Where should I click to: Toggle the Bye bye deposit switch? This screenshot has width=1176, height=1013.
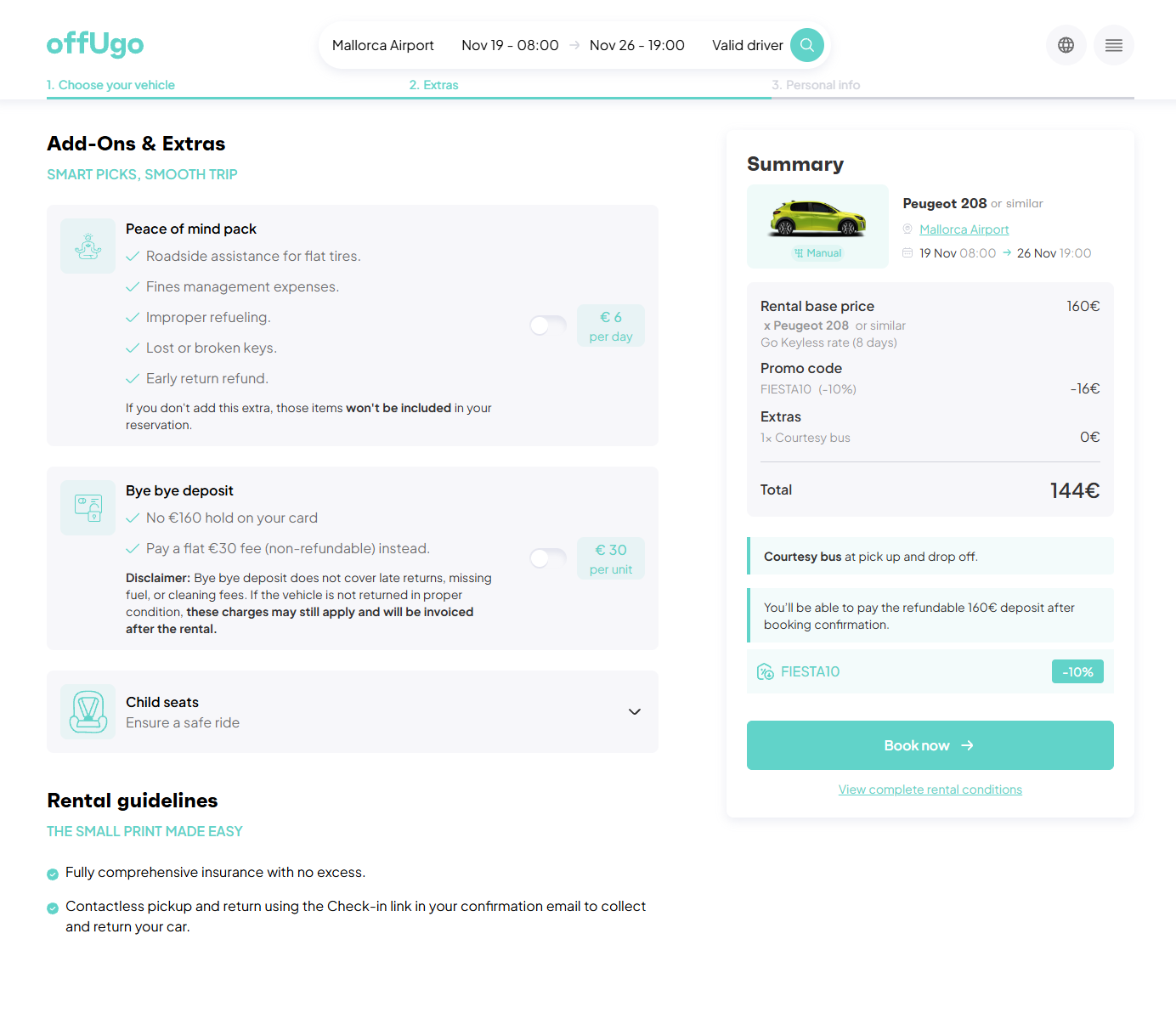[548, 557]
